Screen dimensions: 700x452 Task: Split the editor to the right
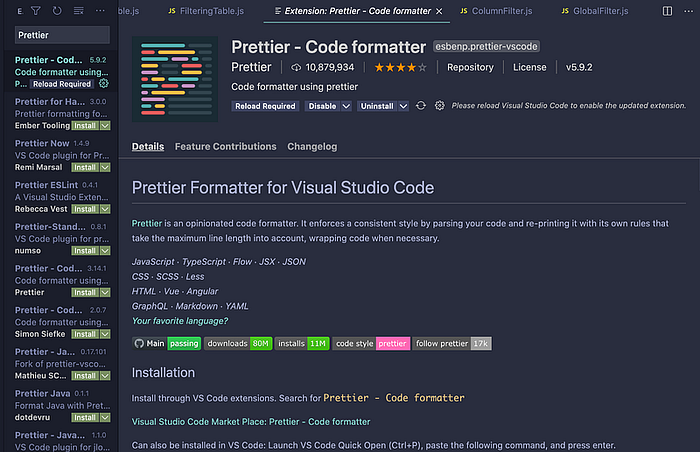(667, 11)
